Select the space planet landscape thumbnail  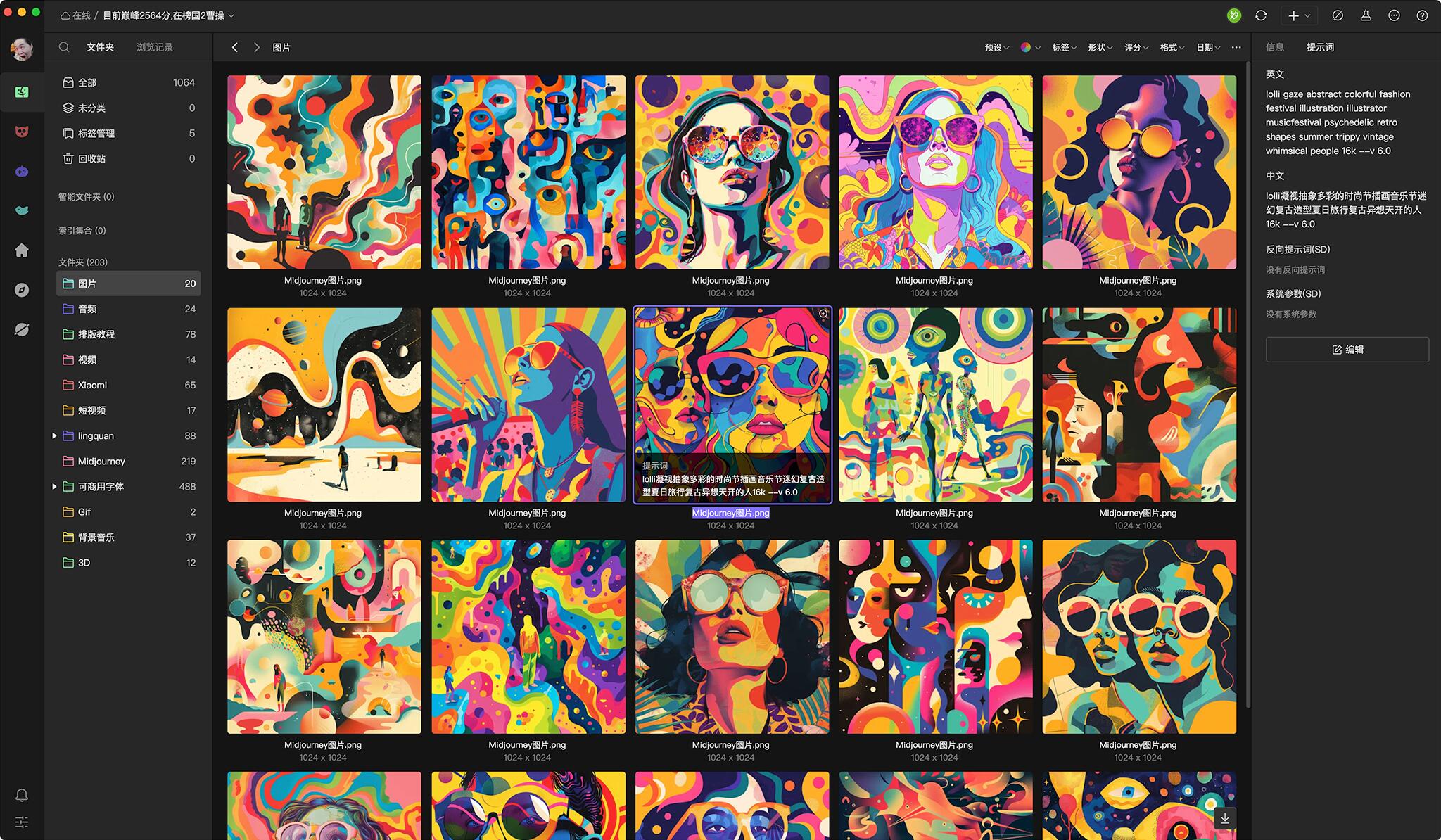[324, 405]
